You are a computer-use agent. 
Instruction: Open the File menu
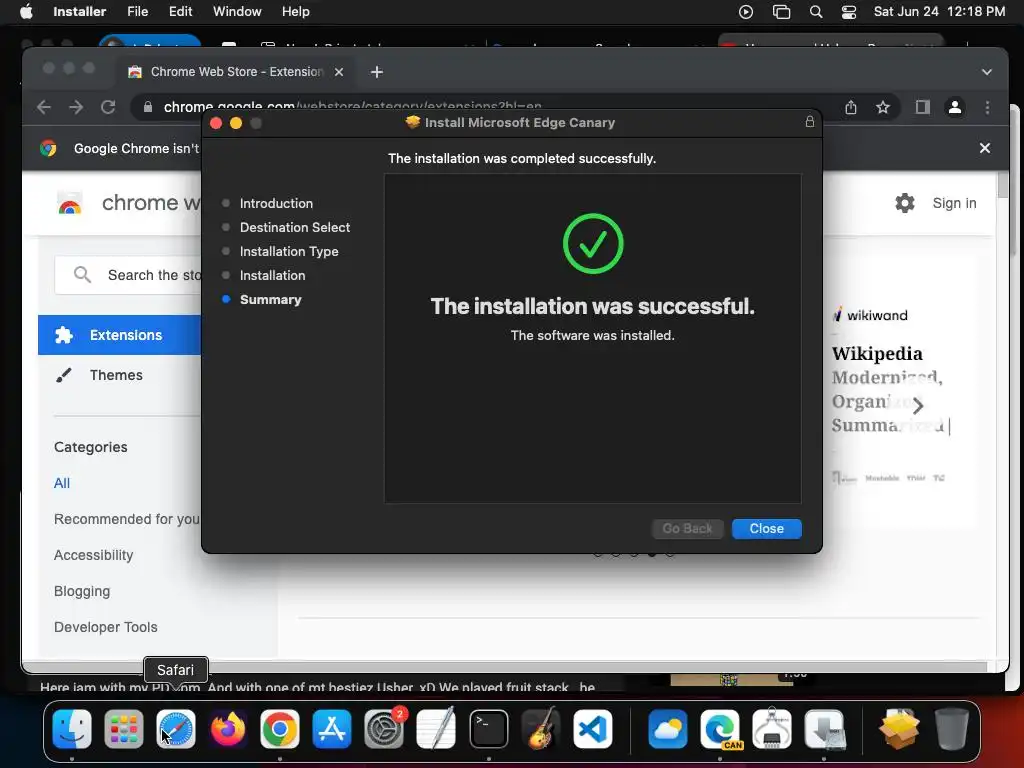[x=137, y=12]
